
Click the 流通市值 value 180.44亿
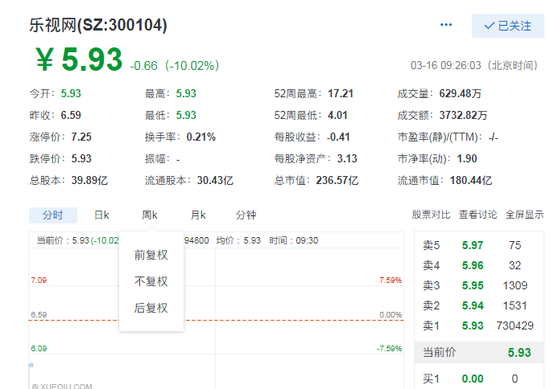[x=471, y=181]
